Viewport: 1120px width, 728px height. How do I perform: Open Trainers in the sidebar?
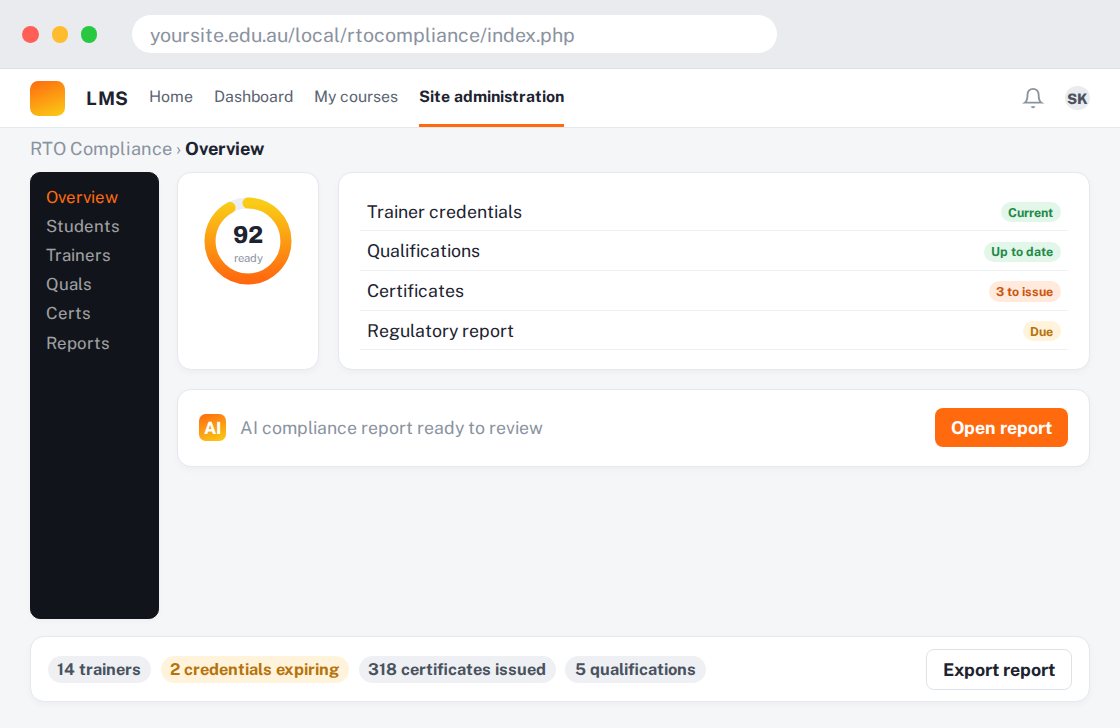pyautogui.click(x=79, y=255)
